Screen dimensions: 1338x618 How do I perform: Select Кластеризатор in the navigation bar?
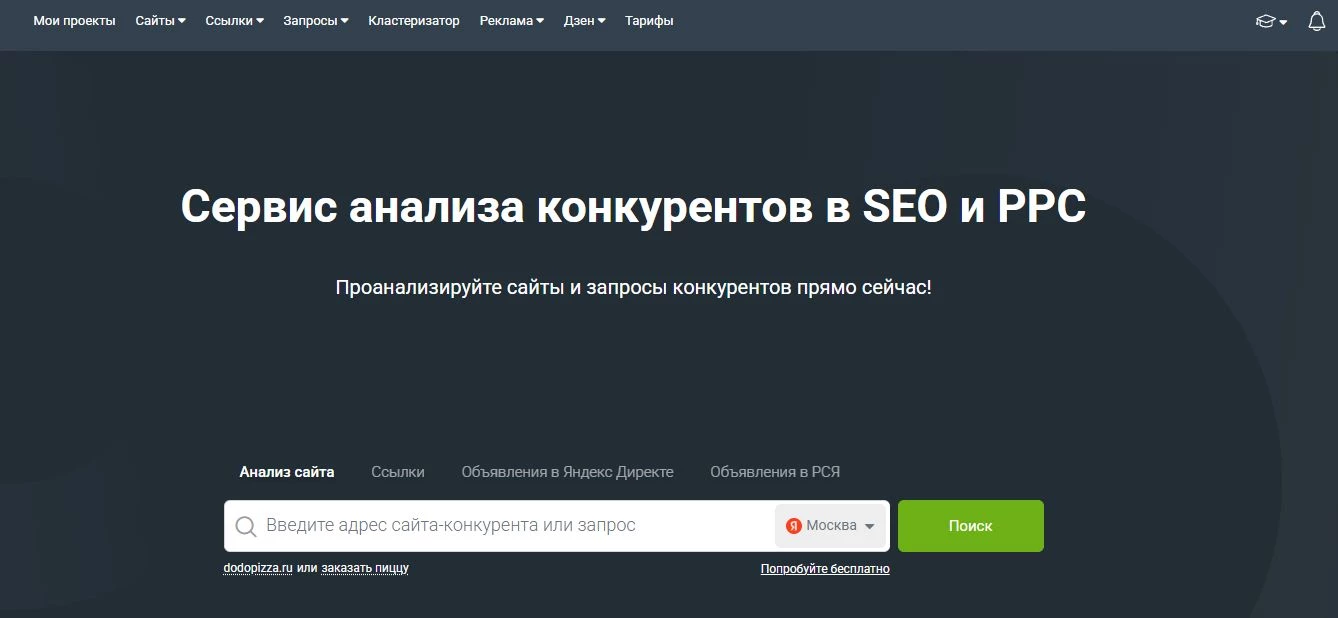(414, 20)
